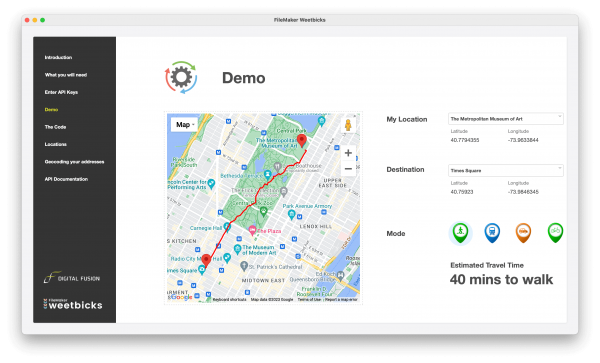Zoom out the map with minus

[x=348, y=169]
